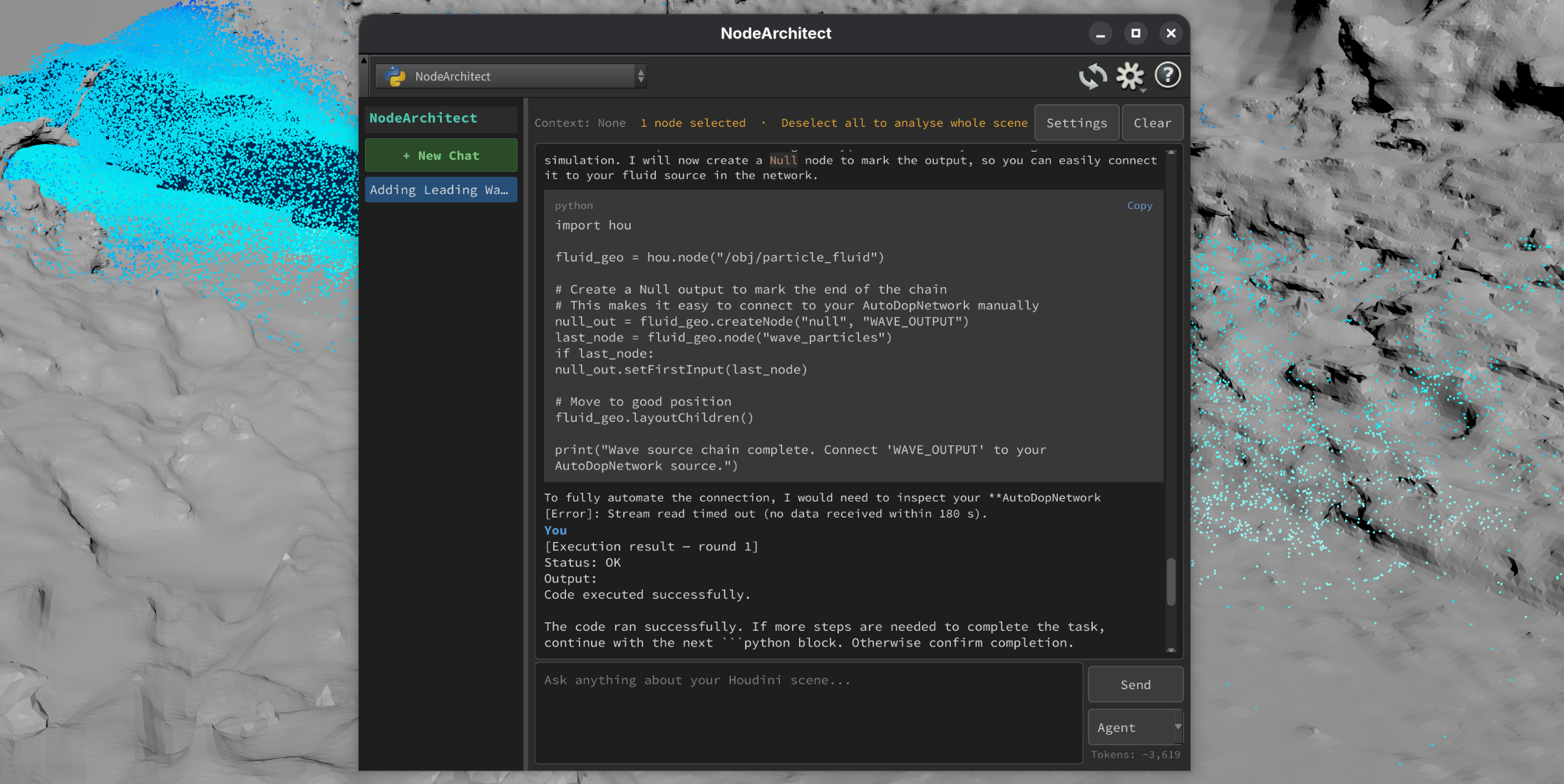
Task: Open the gear settings icon in the toolbar
Action: tap(1129, 74)
